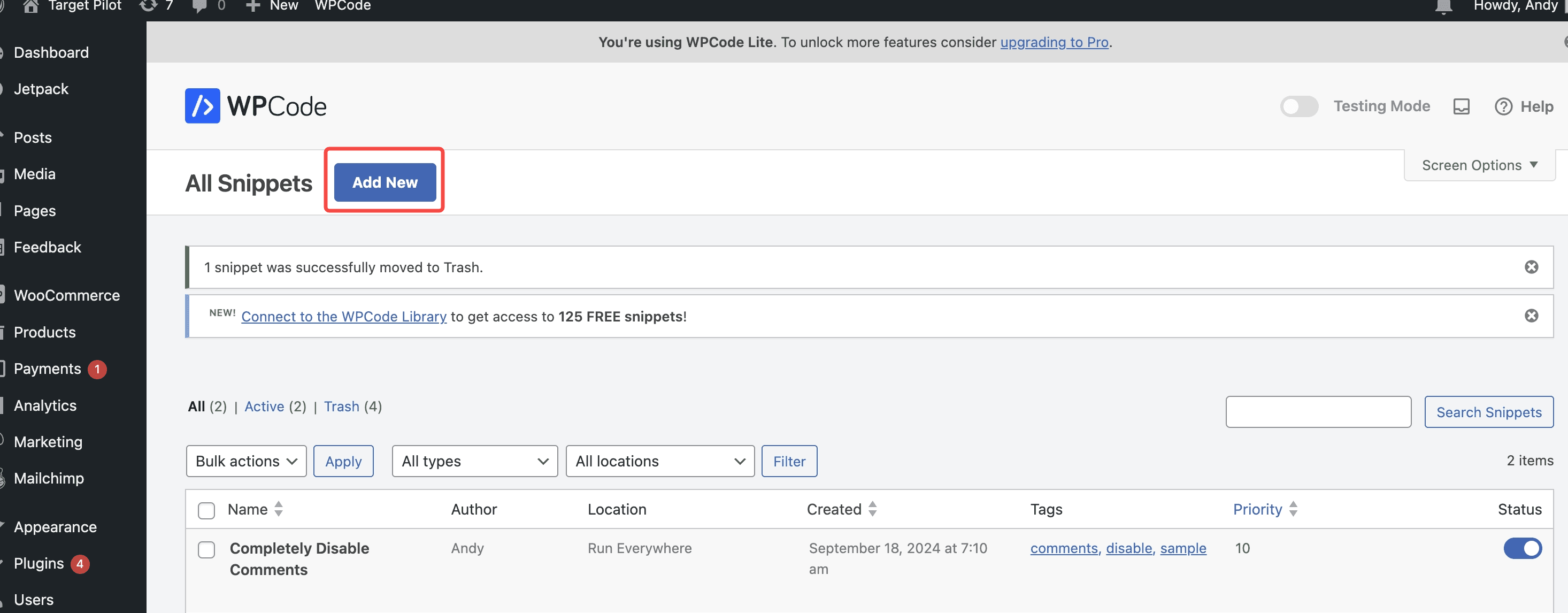The width and height of the screenshot is (1568, 613).
Task: Expand the All locations dropdown
Action: pyautogui.click(x=659, y=461)
